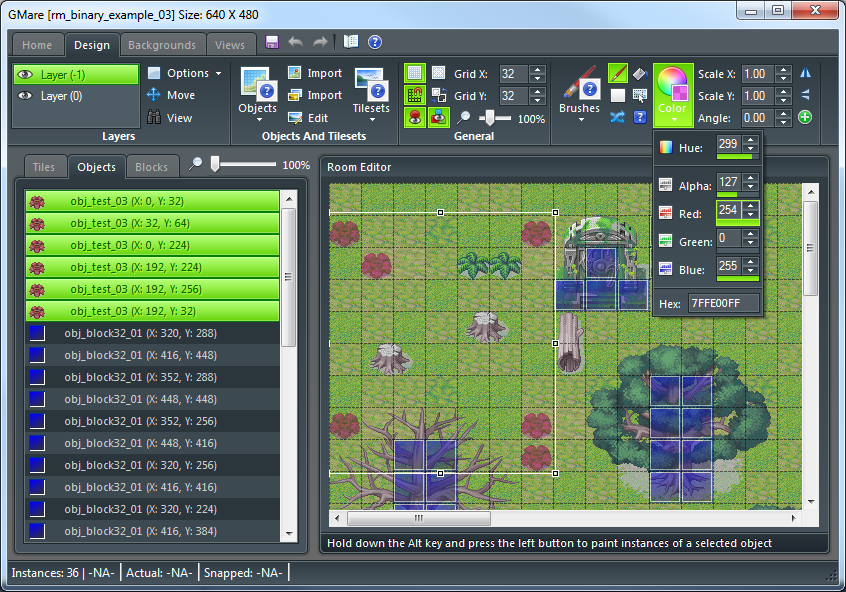
Task: Toggle the show grid button
Action: point(415,73)
